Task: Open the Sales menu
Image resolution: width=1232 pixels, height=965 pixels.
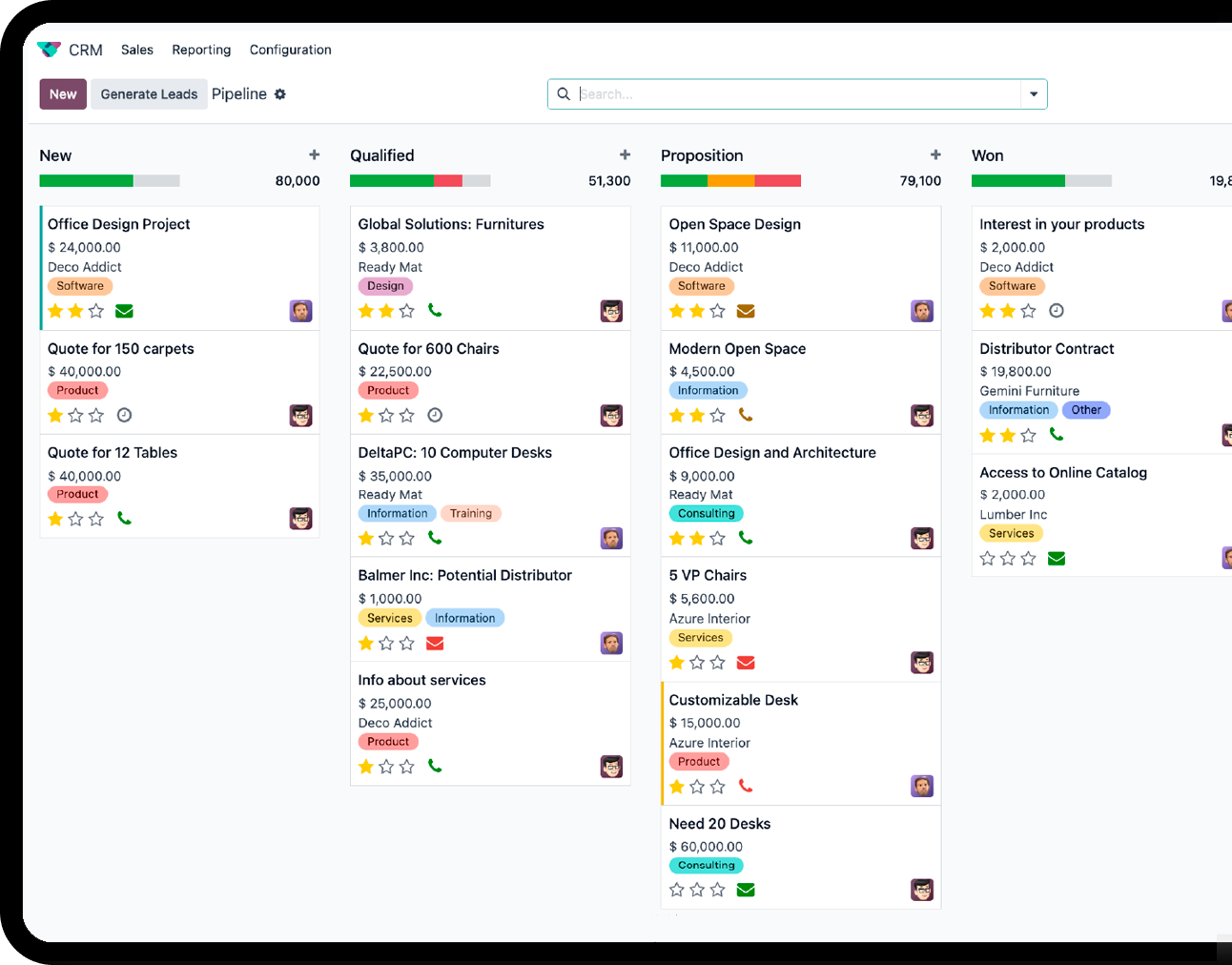Action: click(x=137, y=50)
